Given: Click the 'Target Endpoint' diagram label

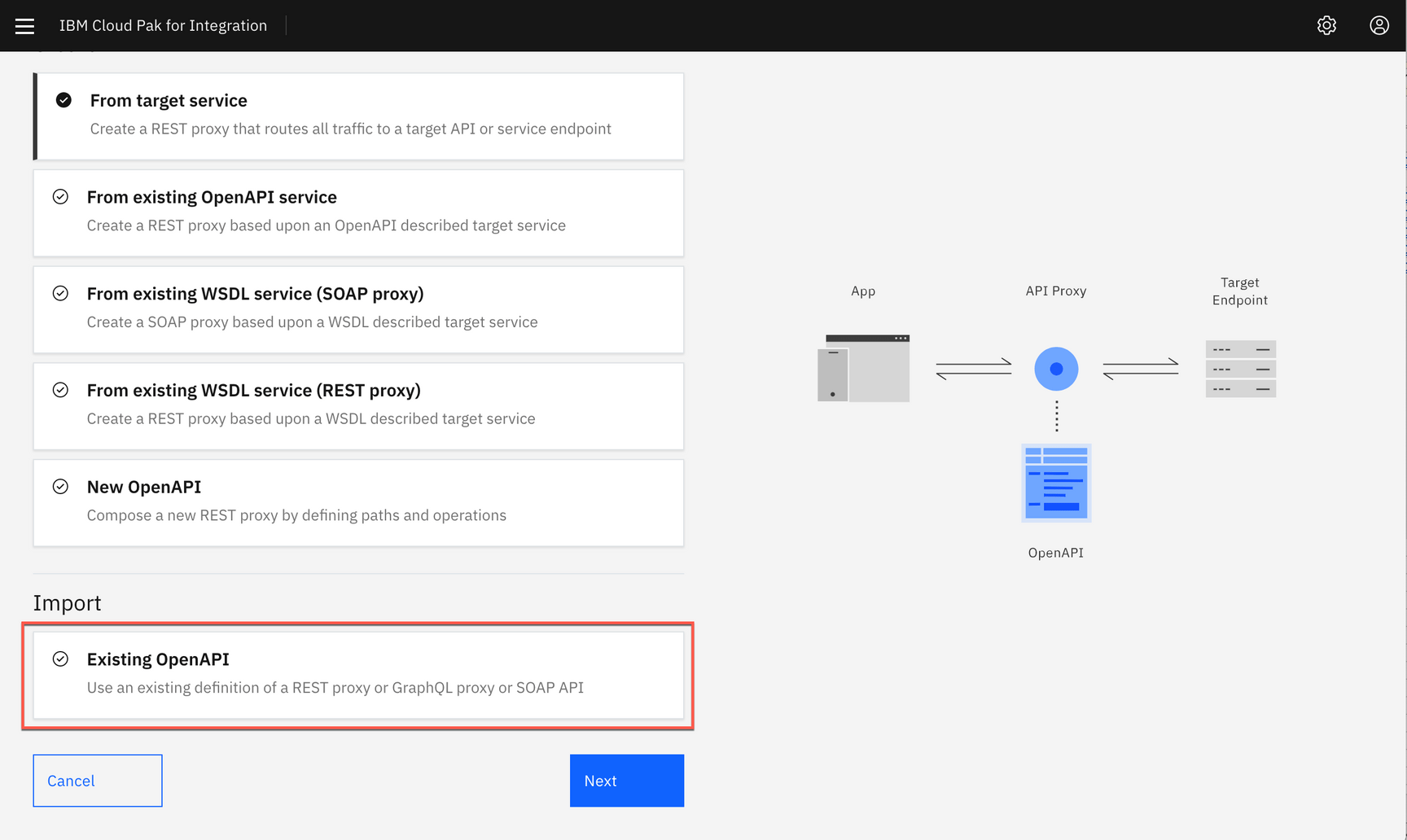Looking at the screenshot, I should [1240, 291].
